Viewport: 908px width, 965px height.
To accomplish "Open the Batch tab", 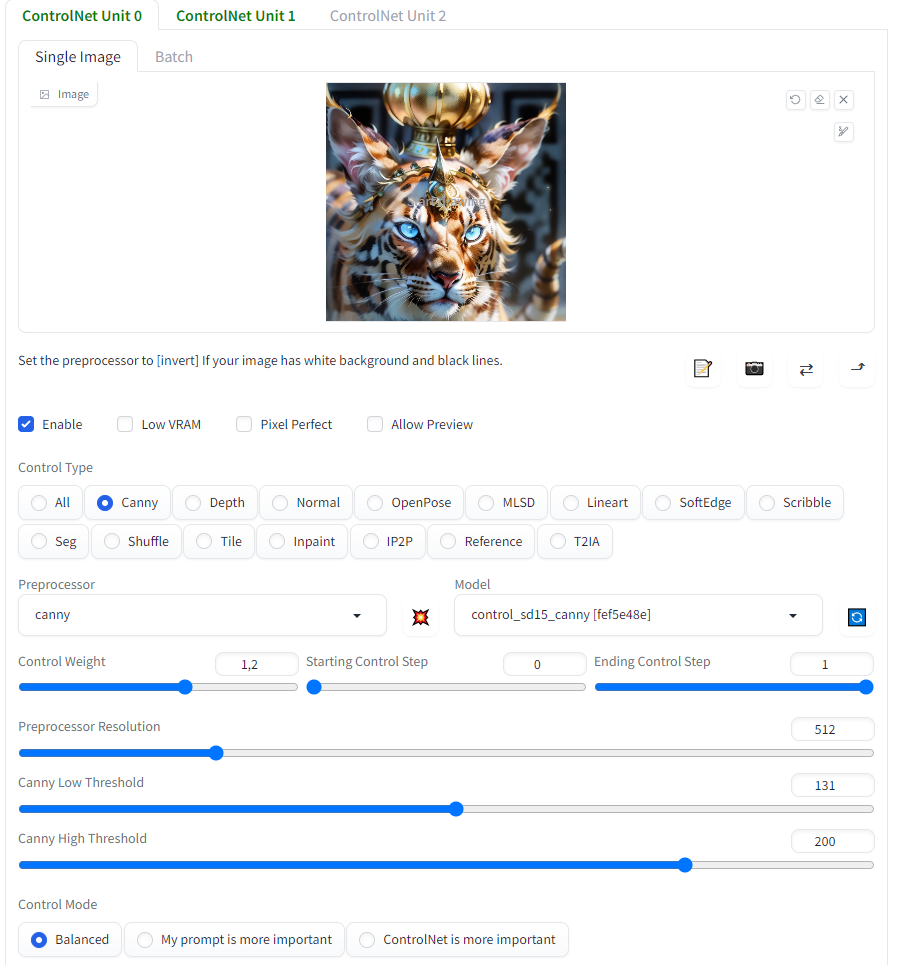I will (174, 57).
